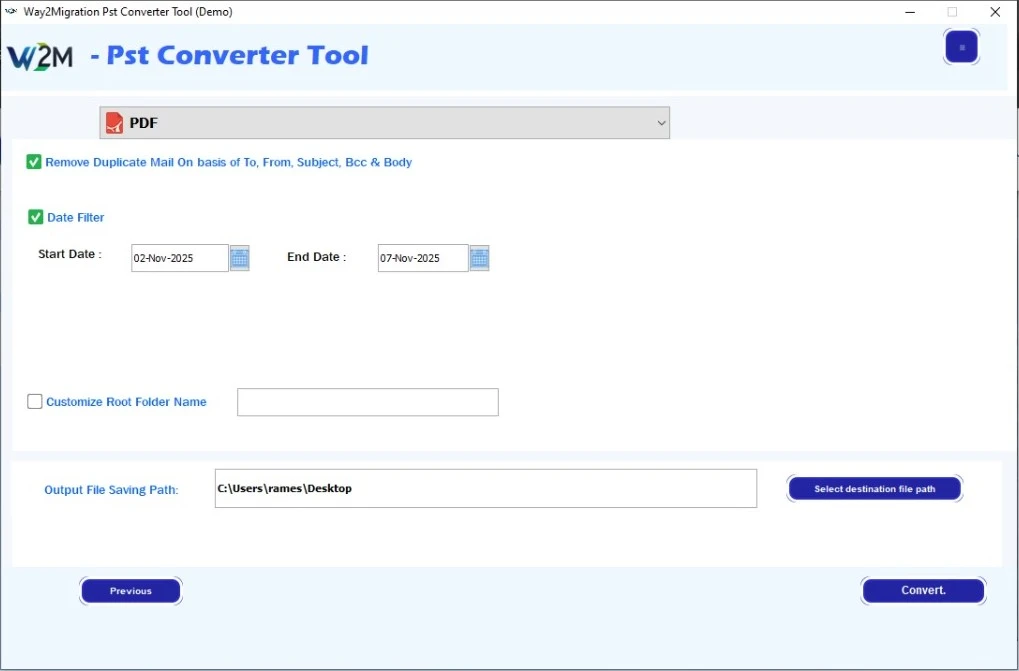
Task: Click the red PDF file icon
Action: 115,123
